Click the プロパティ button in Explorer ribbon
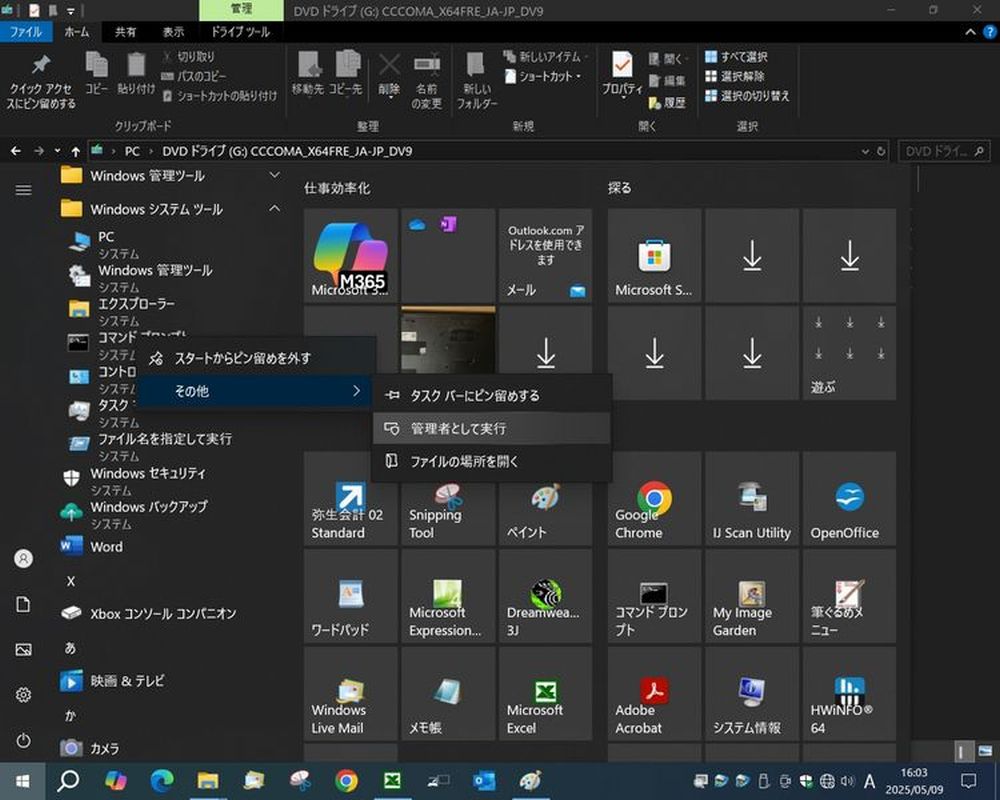The height and width of the screenshot is (800, 1000). point(622,73)
